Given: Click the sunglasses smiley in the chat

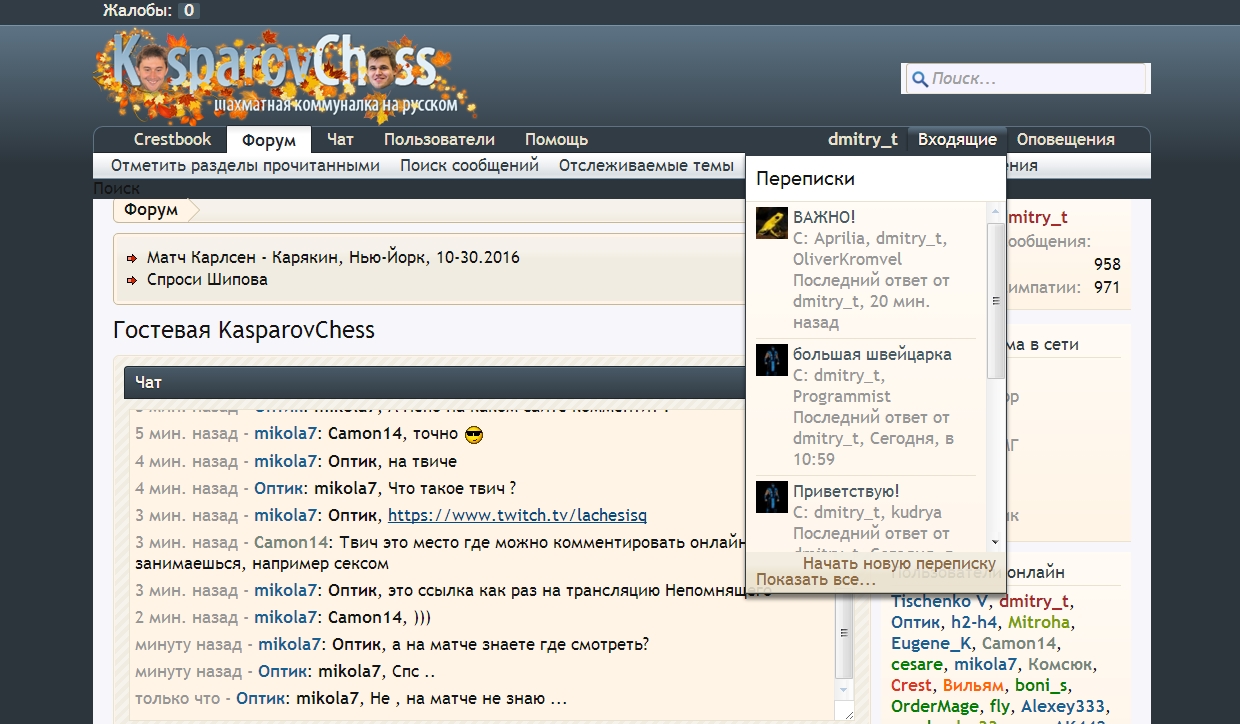Looking at the screenshot, I should click(x=475, y=435).
